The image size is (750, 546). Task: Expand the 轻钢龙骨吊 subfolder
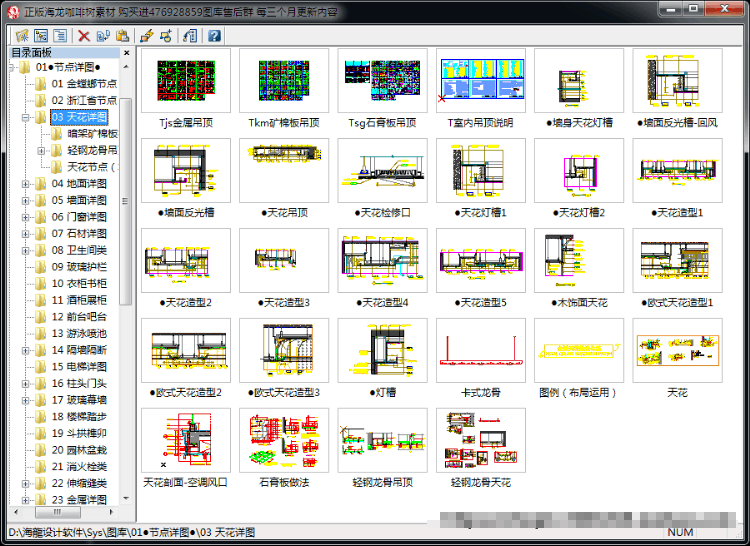[x=41, y=151]
